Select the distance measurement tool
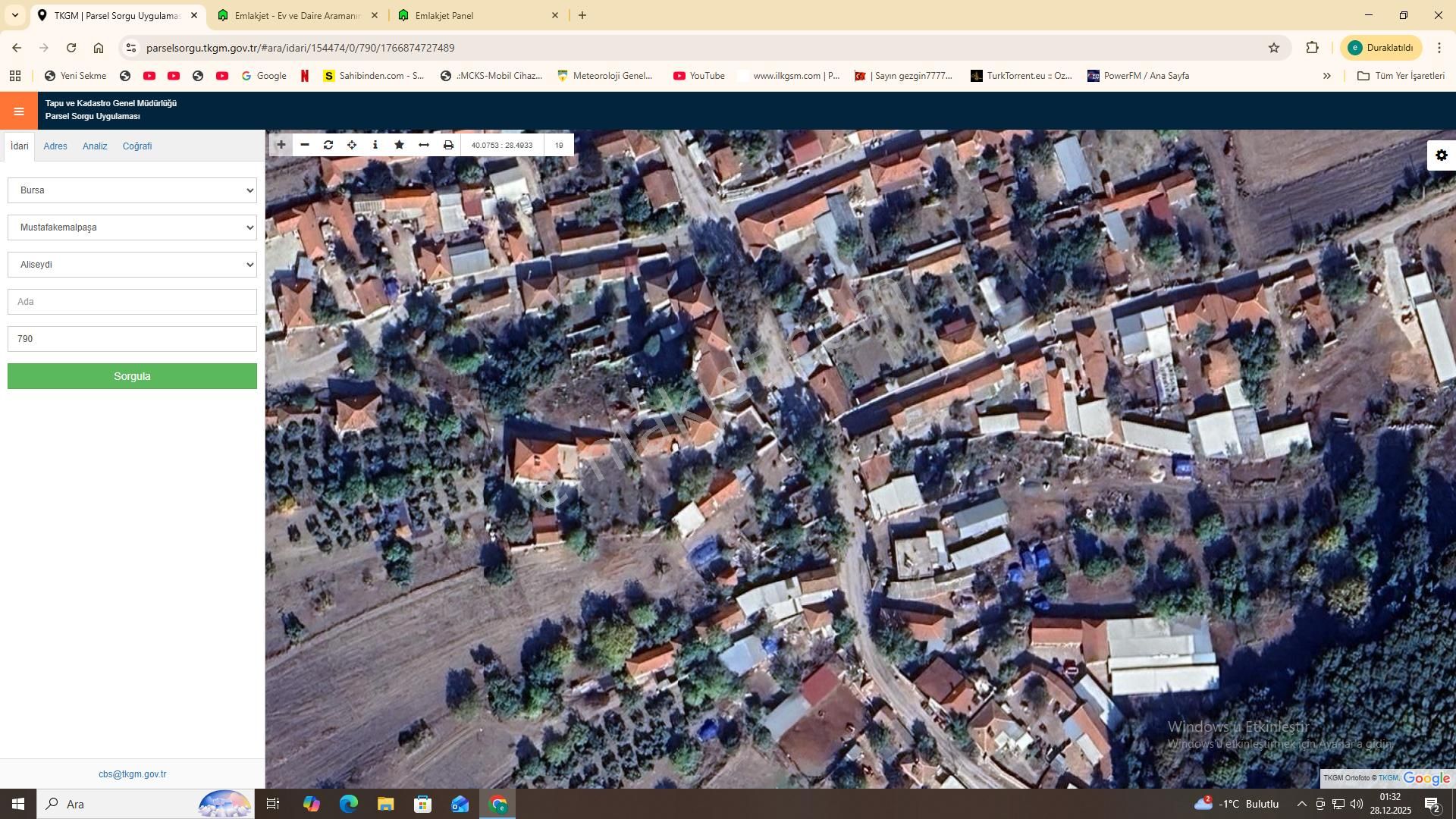The image size is (1456, 819). (423, 144)
